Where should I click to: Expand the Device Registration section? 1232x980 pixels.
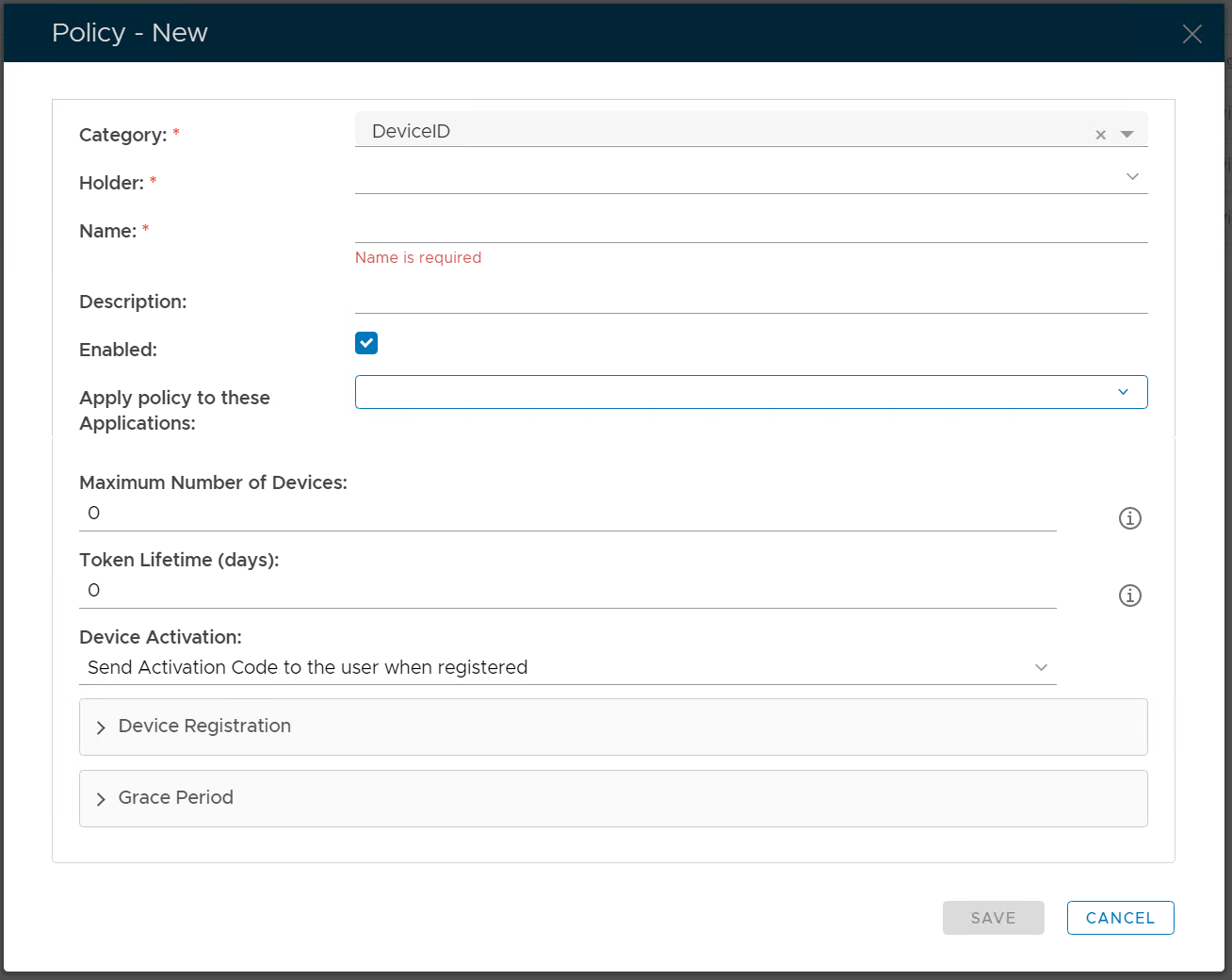pos(204,727)
